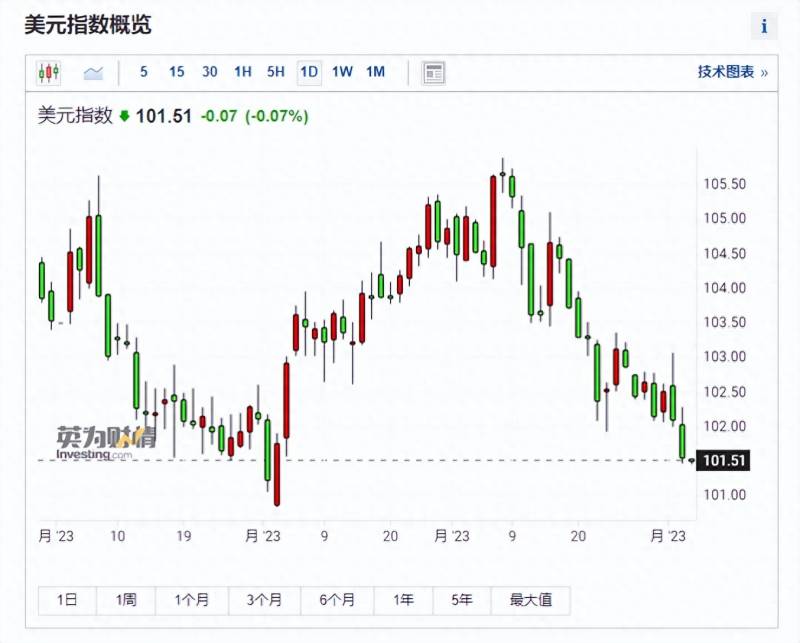Click the date label 9 after 19
Image resolution: width=800 pixels, height=643 pixels.
[x=324, y=536]
